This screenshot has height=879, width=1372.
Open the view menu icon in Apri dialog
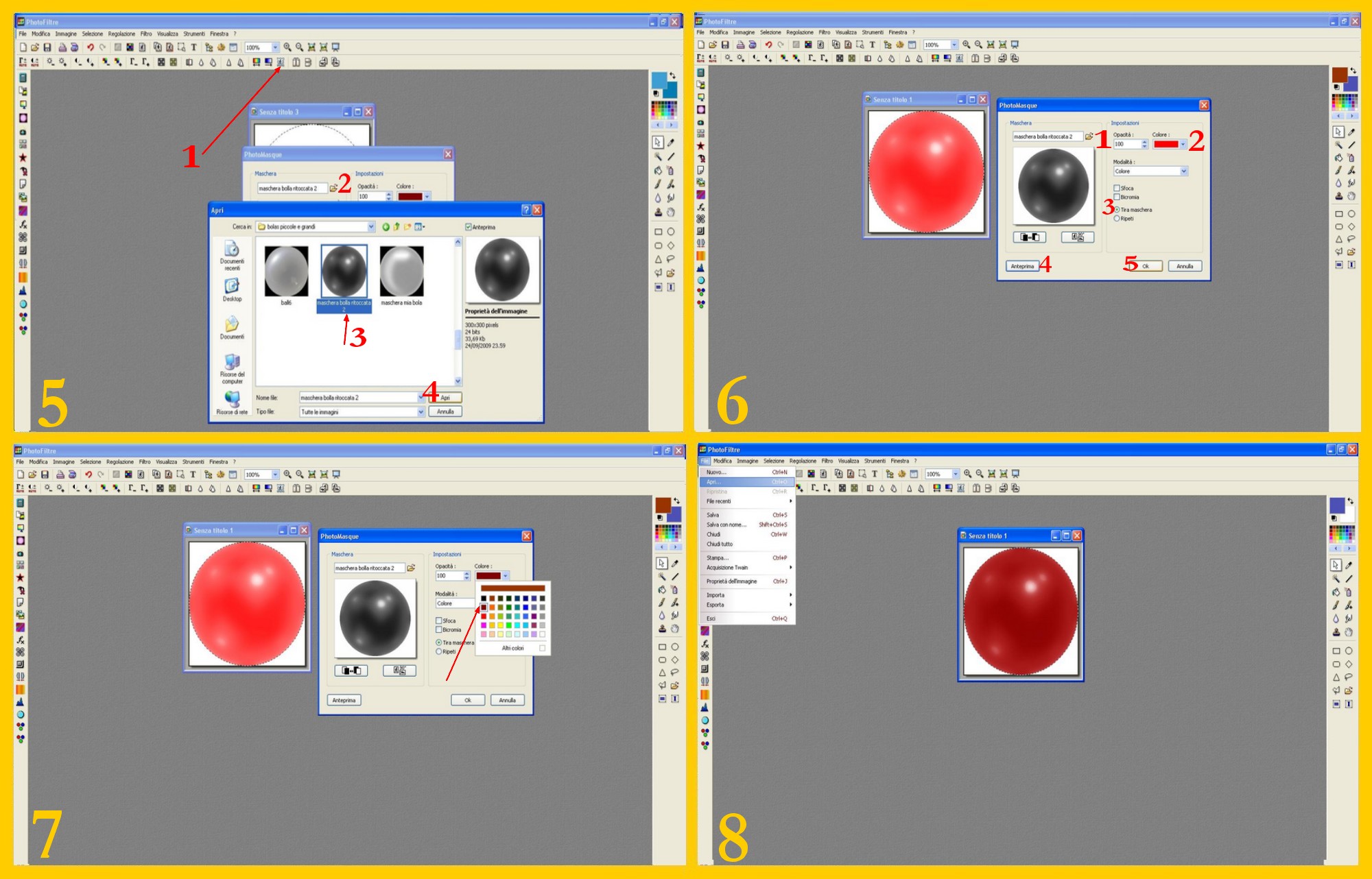pyautogui.click(x=419, y=227)
